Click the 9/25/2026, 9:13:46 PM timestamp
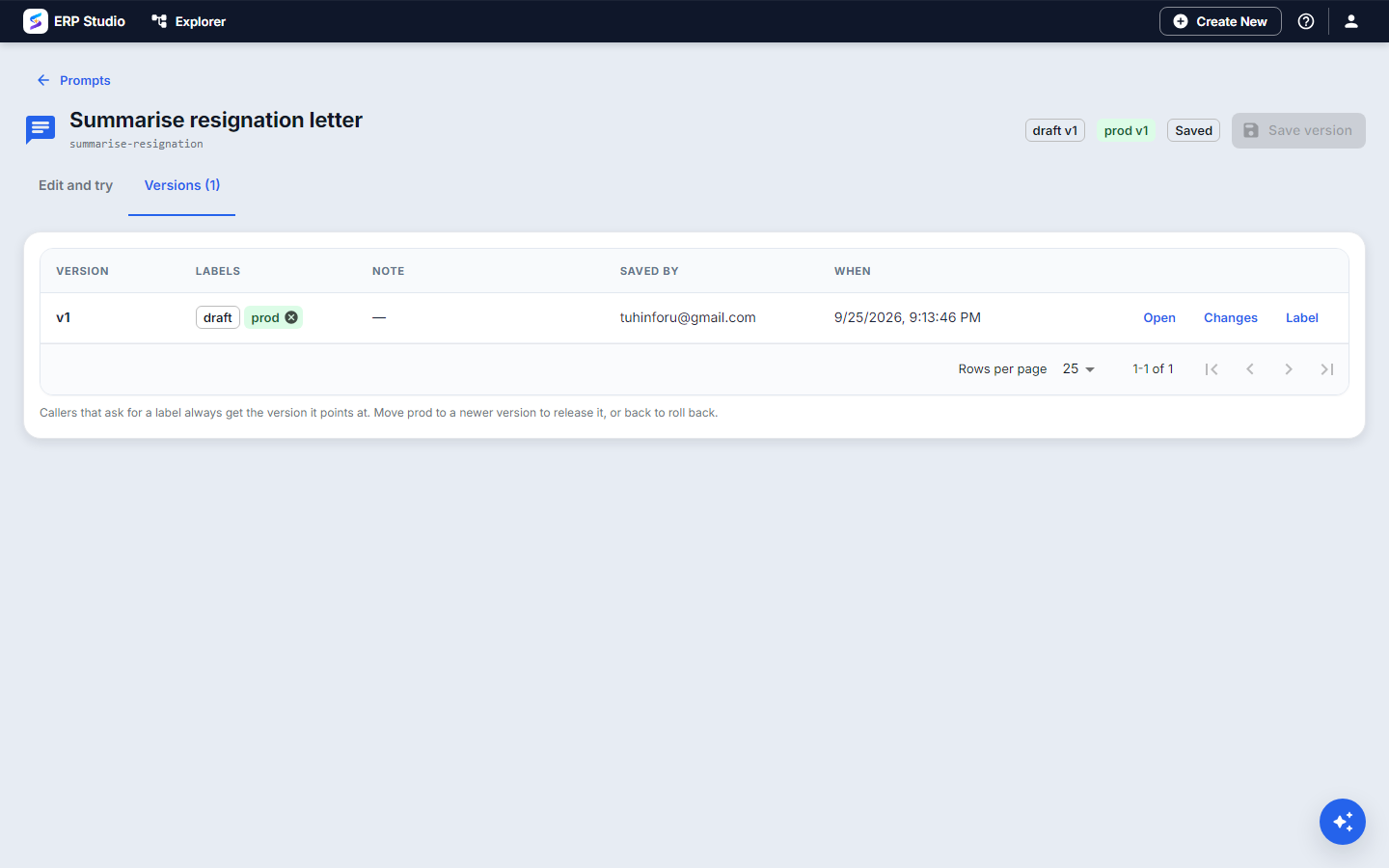Image resolution: width=1389 pixels, height=868 pixels. coord(908,317)
